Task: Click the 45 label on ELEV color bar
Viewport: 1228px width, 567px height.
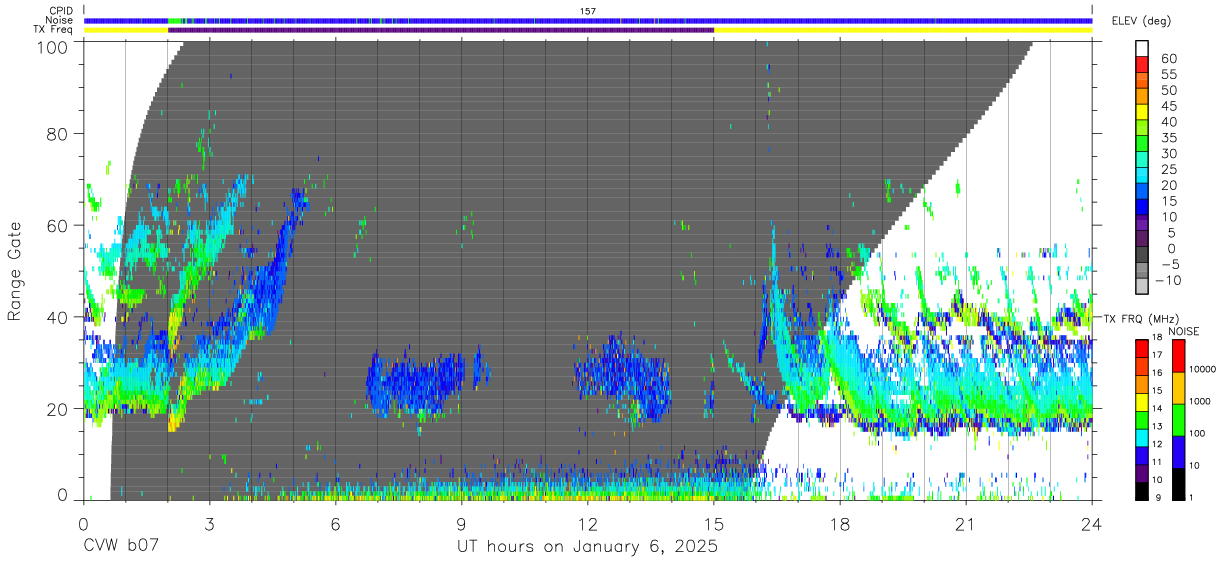Action: 1168,106
